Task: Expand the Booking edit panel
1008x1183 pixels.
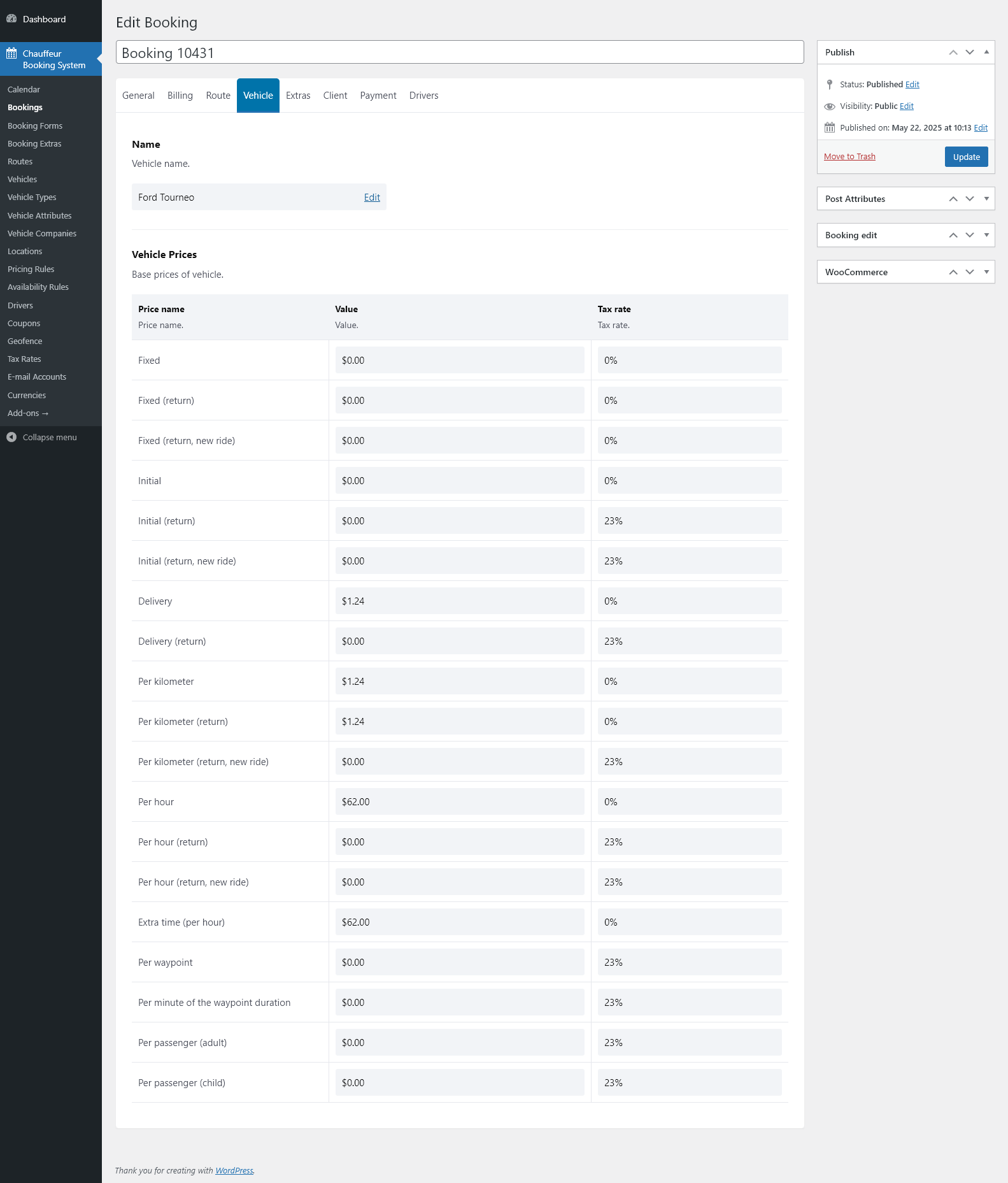Action: pyautogui.click(x=986, y=235)
